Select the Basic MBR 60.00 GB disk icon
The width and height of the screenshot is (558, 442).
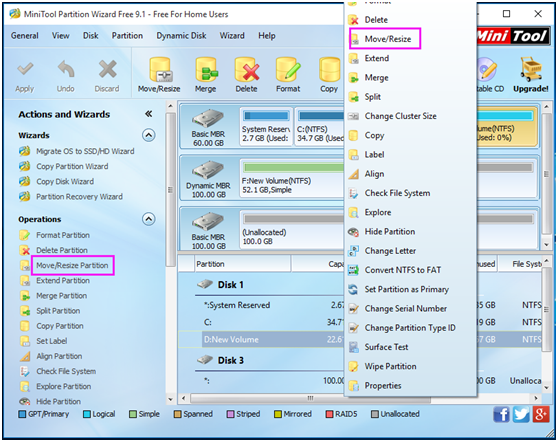tap(208, 119)
